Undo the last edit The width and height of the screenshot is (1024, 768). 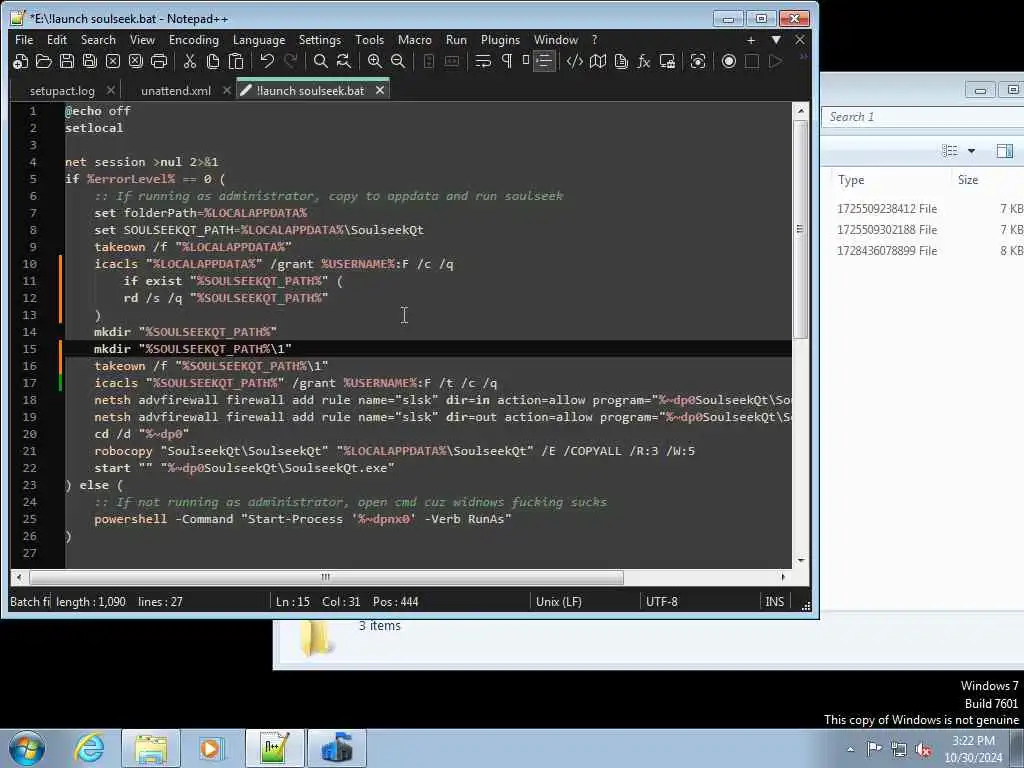pos(267,61)
